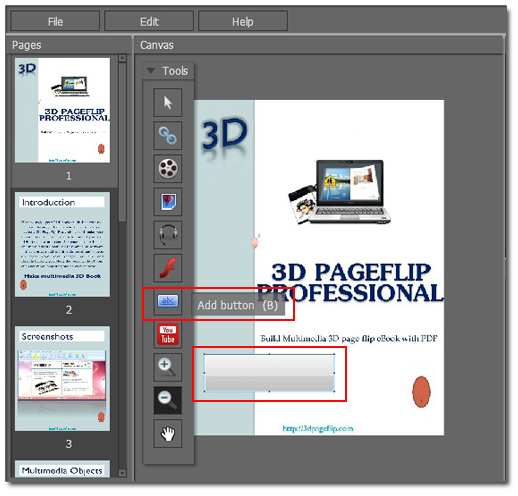The width and height of the screenshot is (518, 496).
Task: Select the Introduction page 2 thumbnail
Action: pyautogui.click(x=62, y=244)
